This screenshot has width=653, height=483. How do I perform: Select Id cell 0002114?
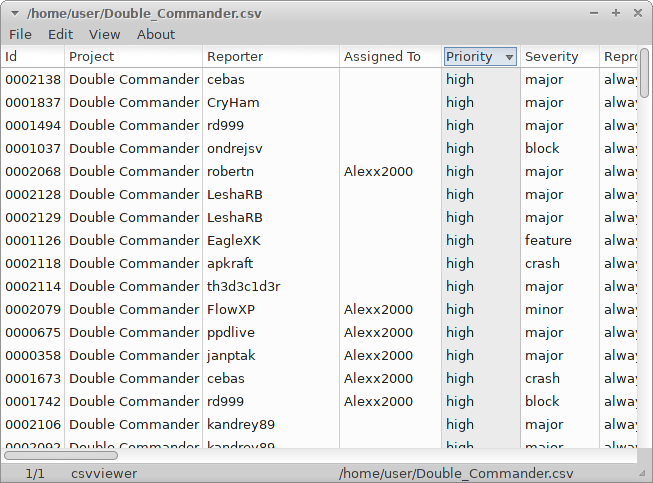[33, 286]
